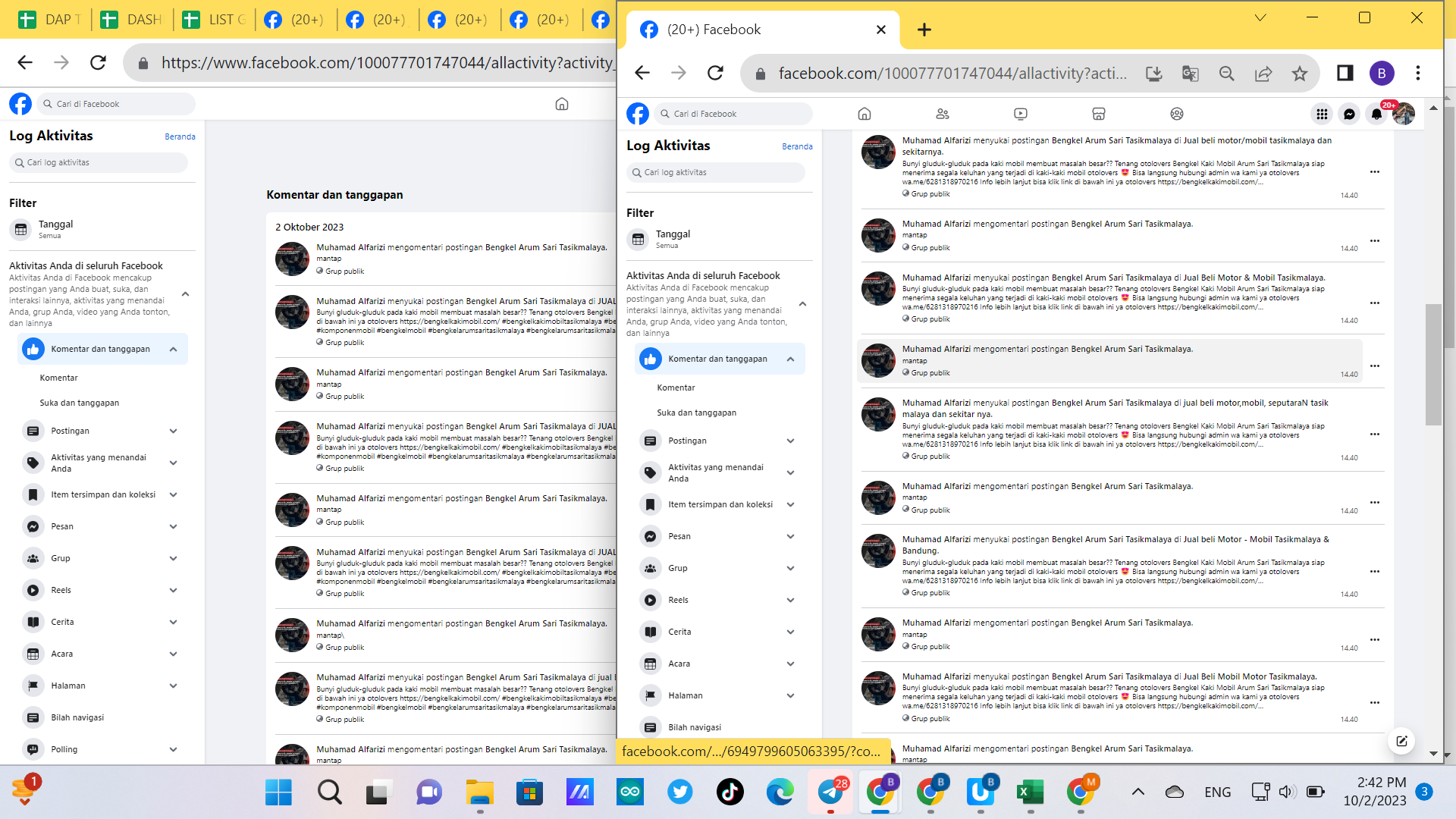The image size is (1456, 819).
Task: Open Groups icon in Facebook top bar
Action: pyautogui.click(x=1177, y=114)
